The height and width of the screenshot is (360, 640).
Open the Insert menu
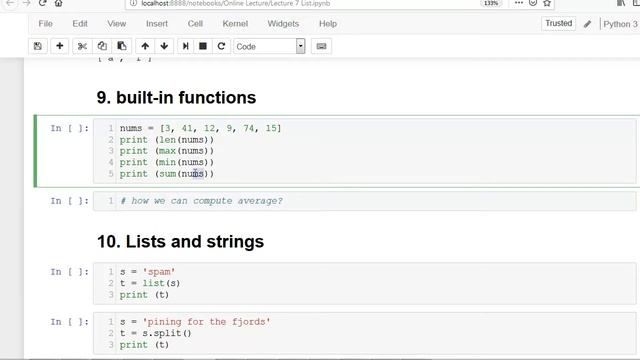[157, 24]
